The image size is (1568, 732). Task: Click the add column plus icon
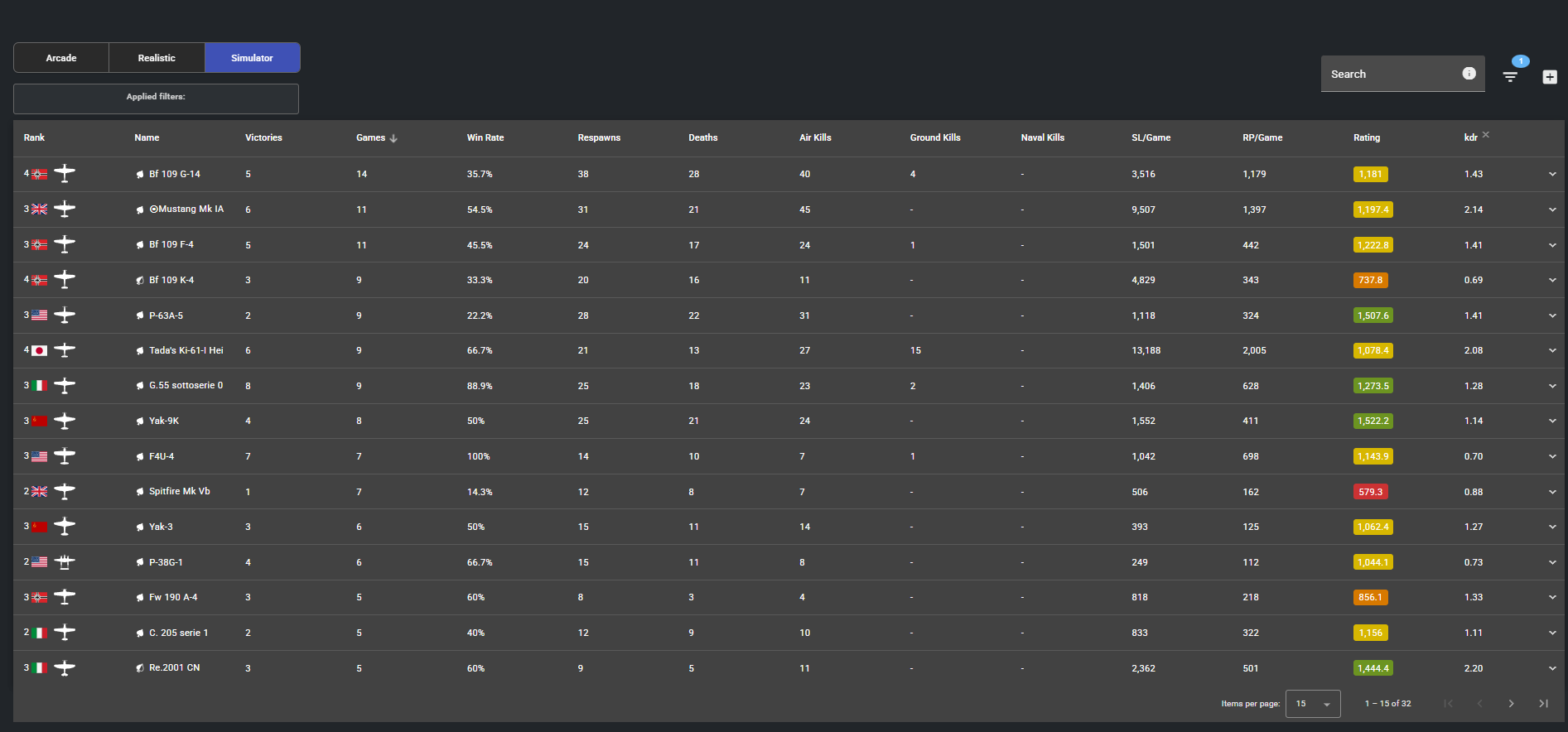coord(1550,77)
